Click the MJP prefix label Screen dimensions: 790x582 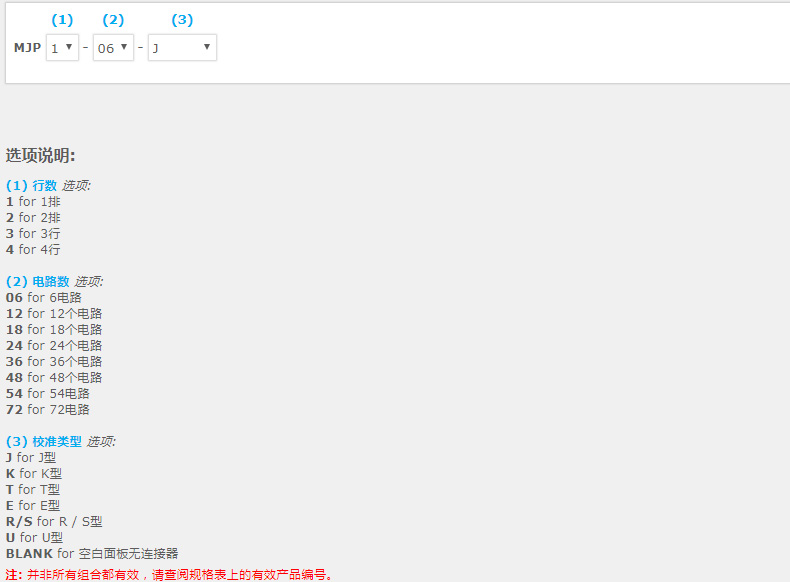27,48
